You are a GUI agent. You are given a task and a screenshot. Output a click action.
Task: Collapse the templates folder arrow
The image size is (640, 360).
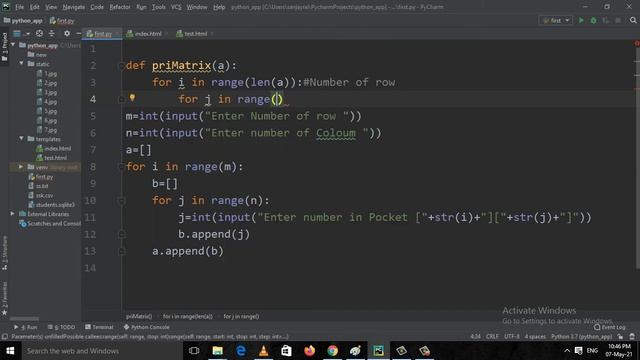pyautogui.click(x=22, y=139)
